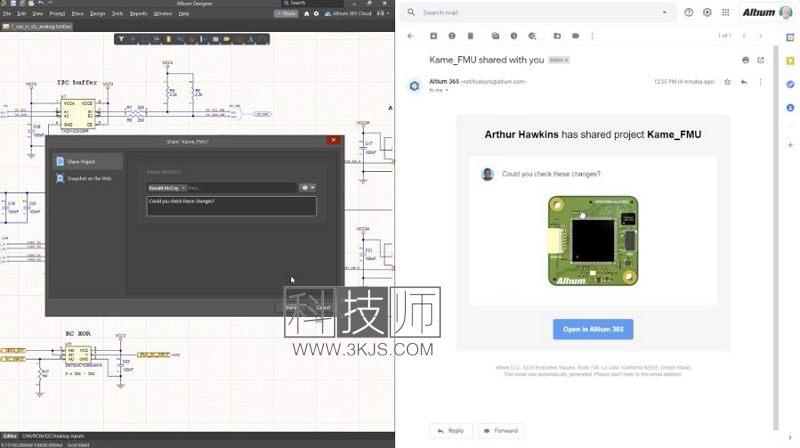This screenshot has width=800, height=448.
Task: Get add-ons with plus icon in side panel
Action: tap(790, 145)
